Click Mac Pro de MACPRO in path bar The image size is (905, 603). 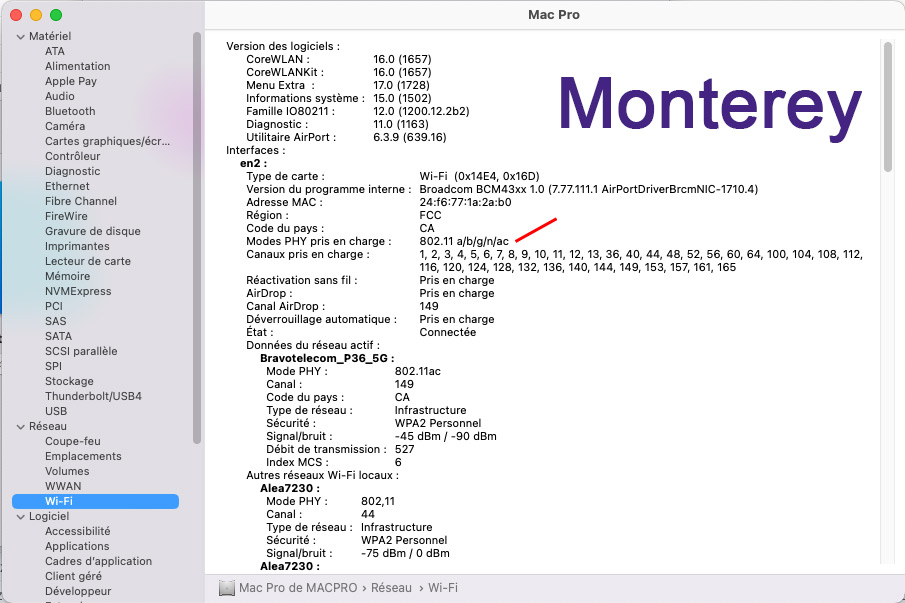point(298,588)
